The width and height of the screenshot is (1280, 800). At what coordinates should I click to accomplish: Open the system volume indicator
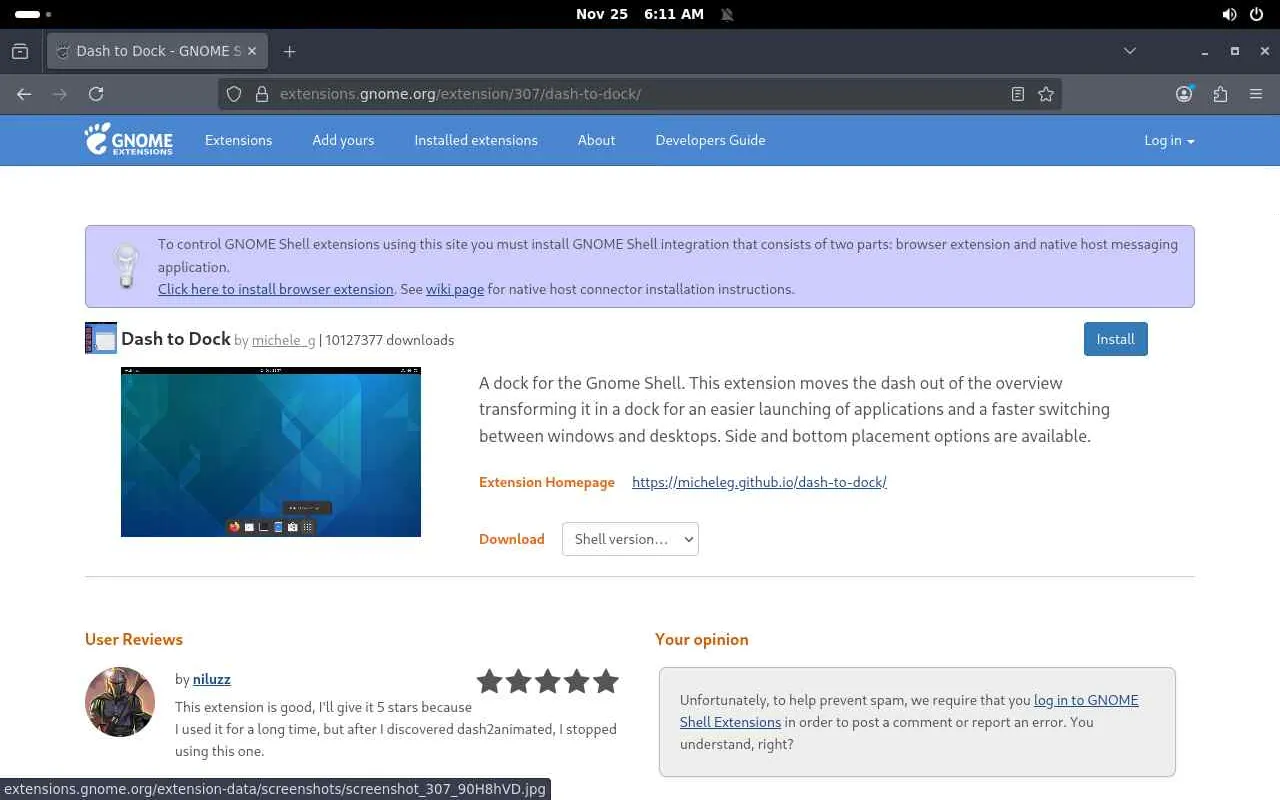coord(1229,14)
